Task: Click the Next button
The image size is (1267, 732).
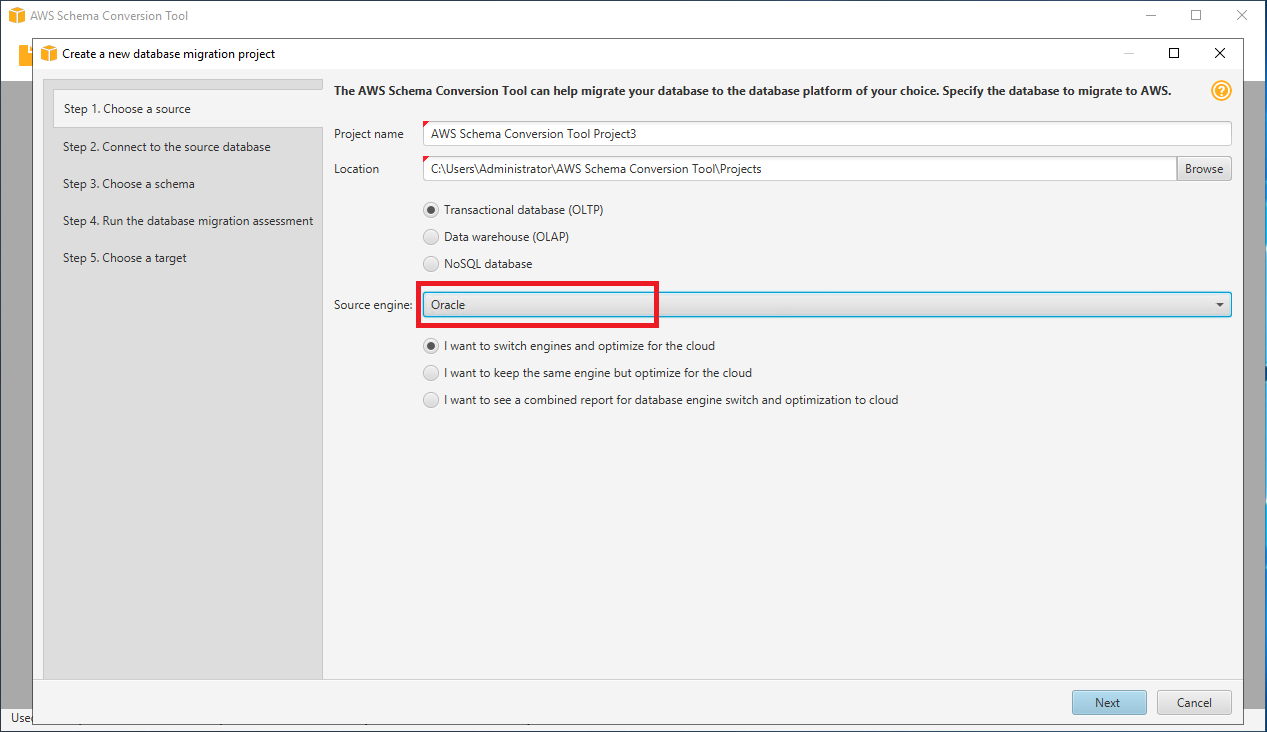Action: (x=1108, y=702)
